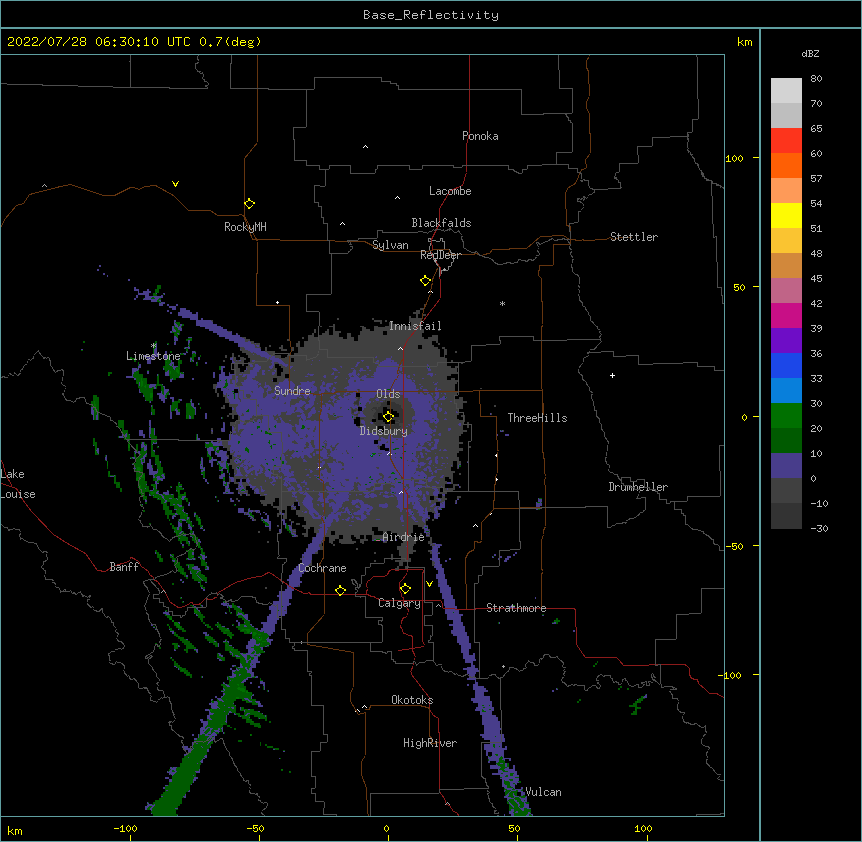The height and width of the screenshot is (842, 862).
Task: Click the 2022/07/28 06:30:10 UTC timestamp
Action: click(x=99, y=42)
